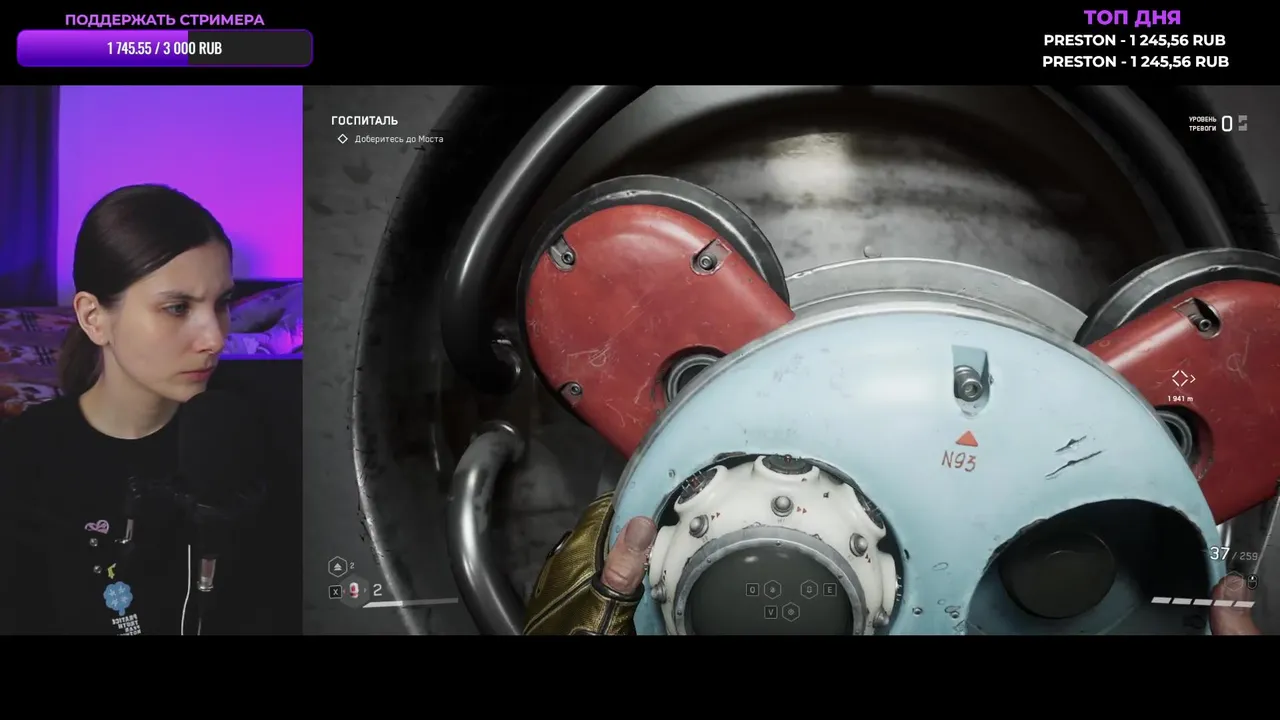Click the E key prompt
The width and height of the screenshot is (1280, 720).
(x=829, y=590)
